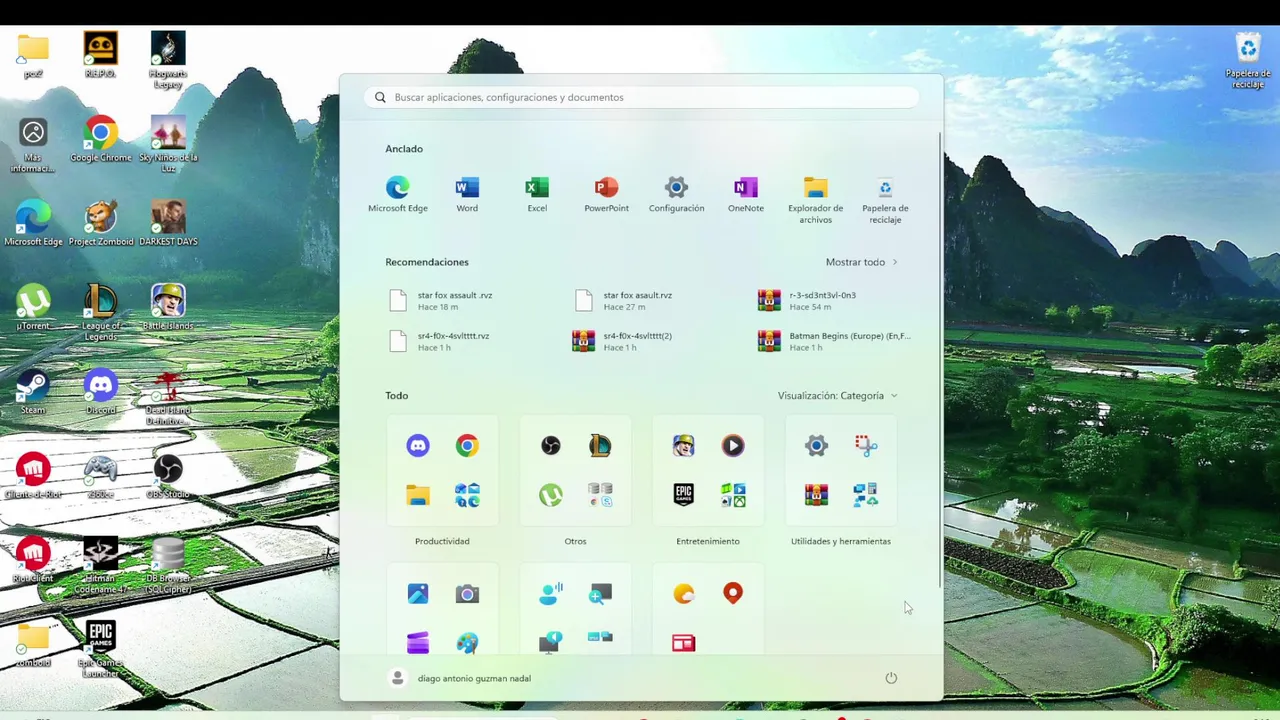Image resolution: width=1280 pixels, height=720 pixels.
Task: Open Excel in pinned section
Action: coord(537,194)
